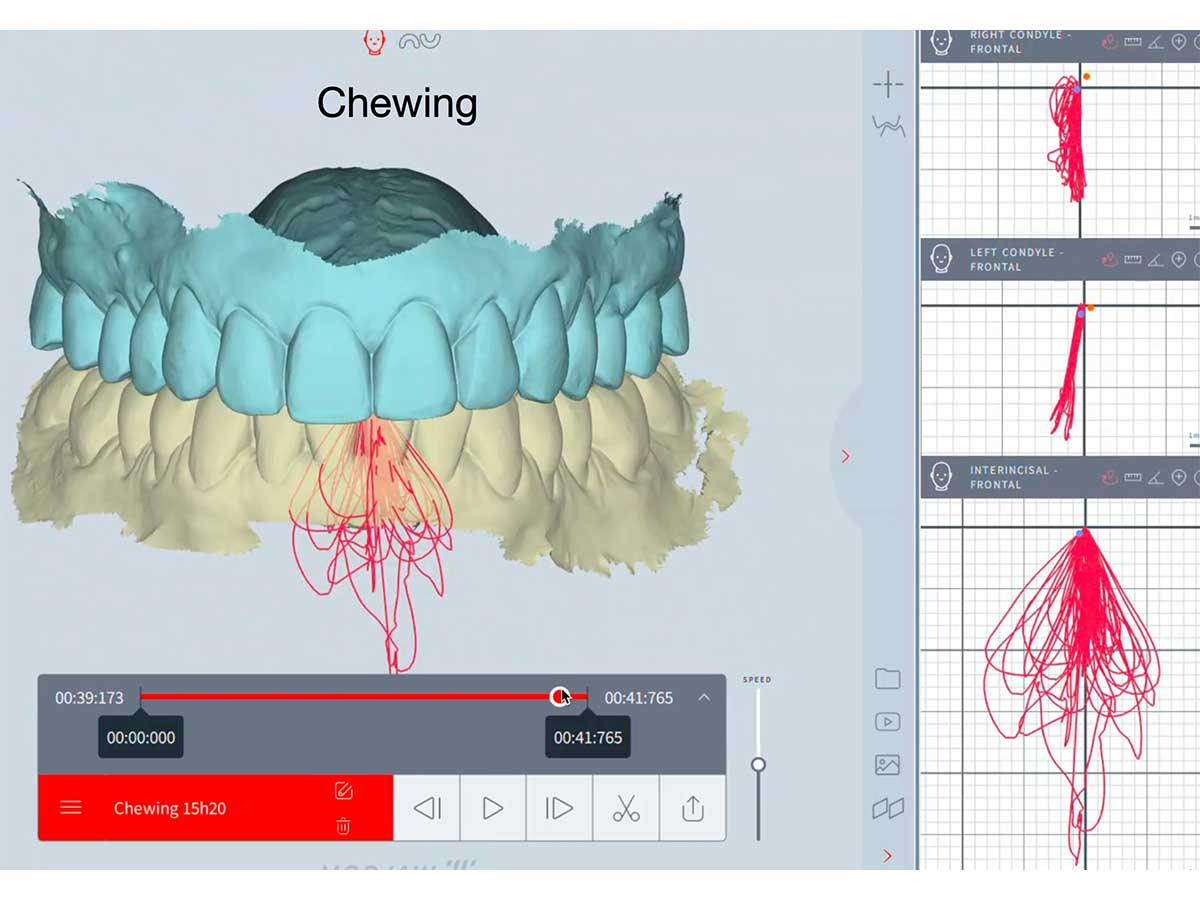The height and width of the screenshot is (900, 1200).
Task: Select angle tool in Left Condyle panel
Action: (1155, 260)
